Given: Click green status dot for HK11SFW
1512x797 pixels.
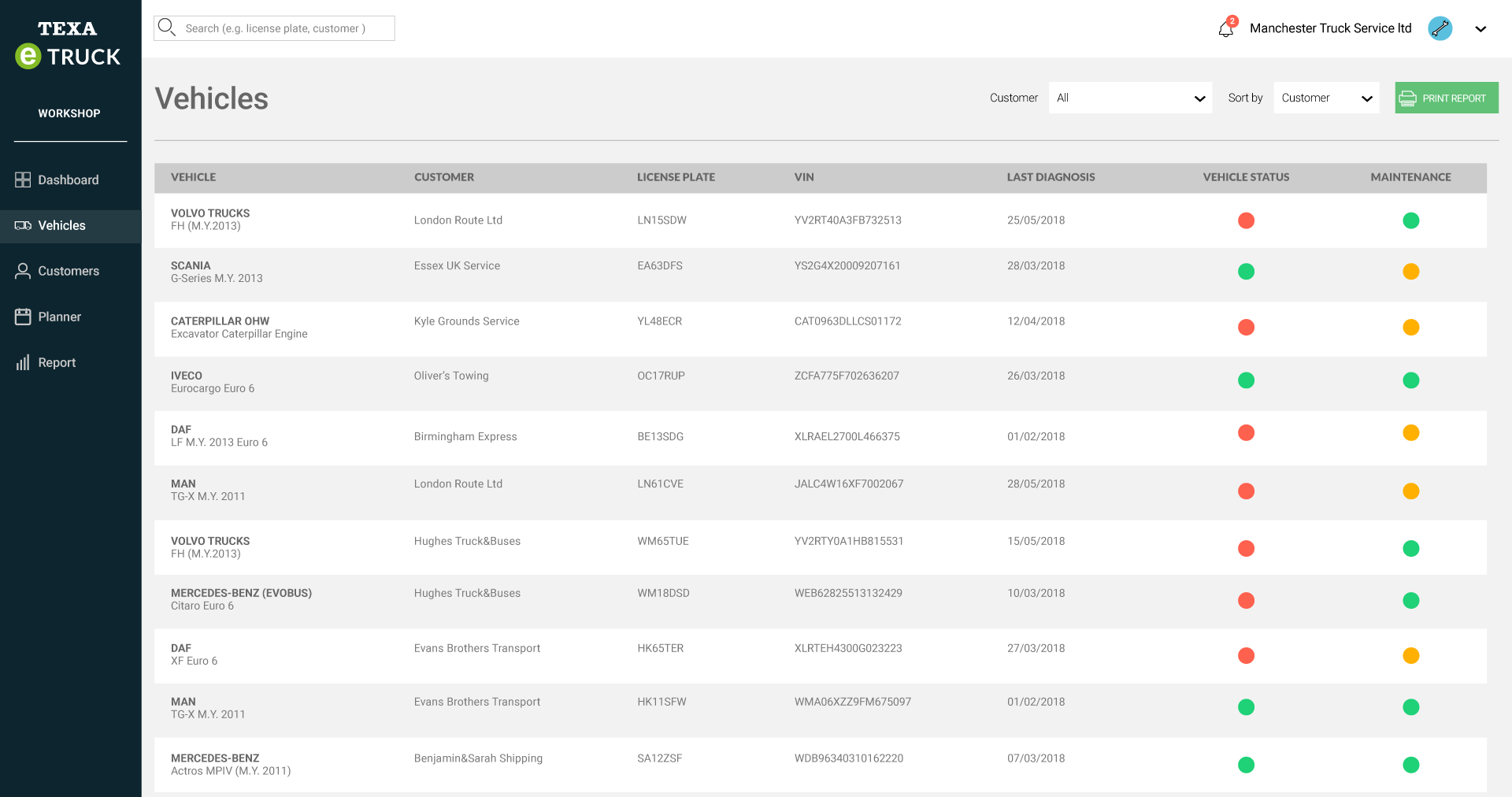Looking at the screenshot, I should [1246, 707].
